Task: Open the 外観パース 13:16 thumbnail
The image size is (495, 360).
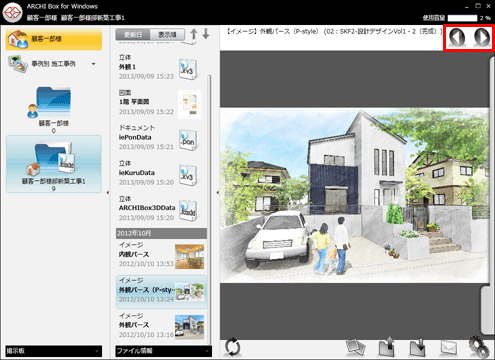Action: pos(189,327)
